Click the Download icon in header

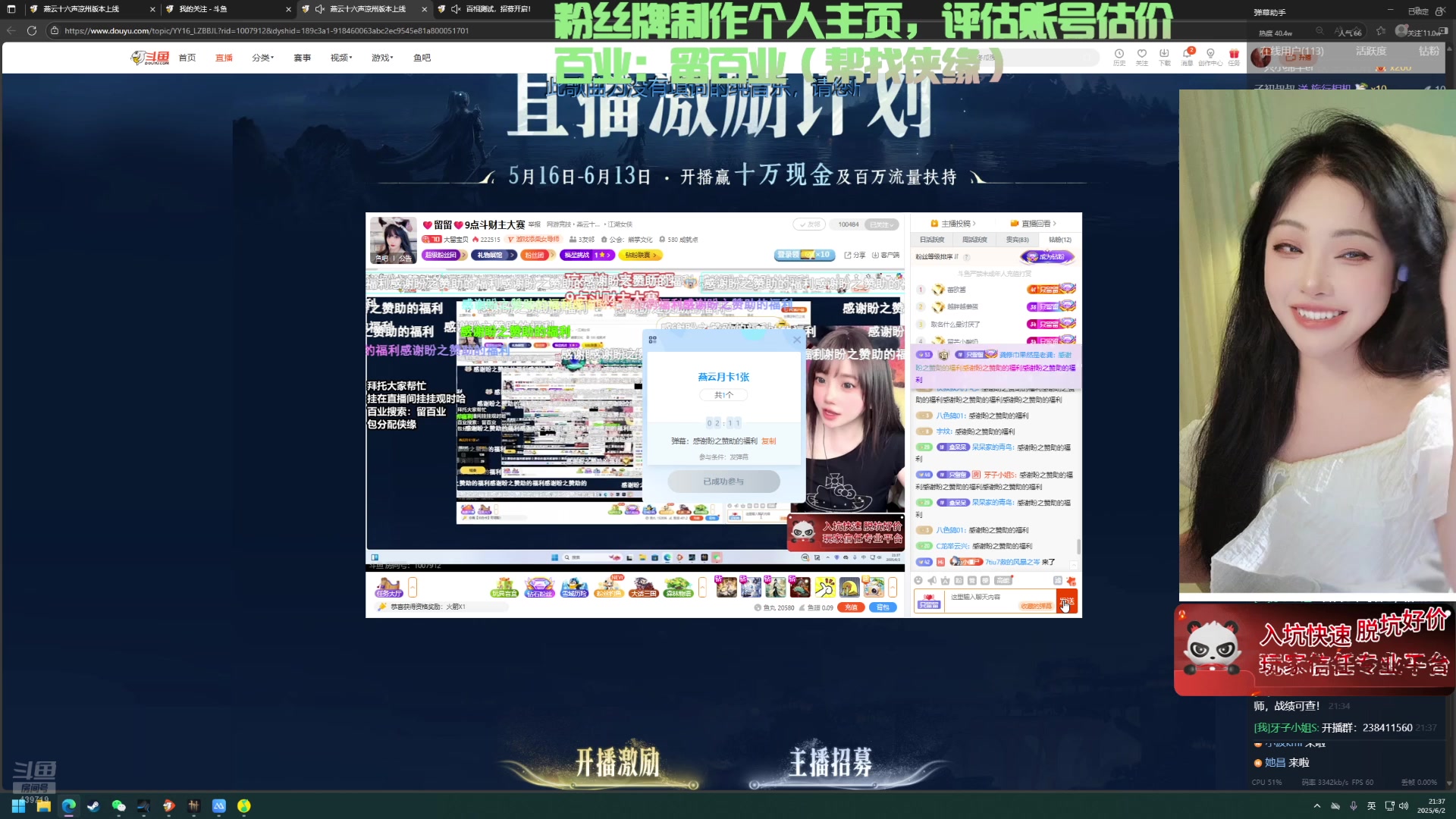(1165, 54)
